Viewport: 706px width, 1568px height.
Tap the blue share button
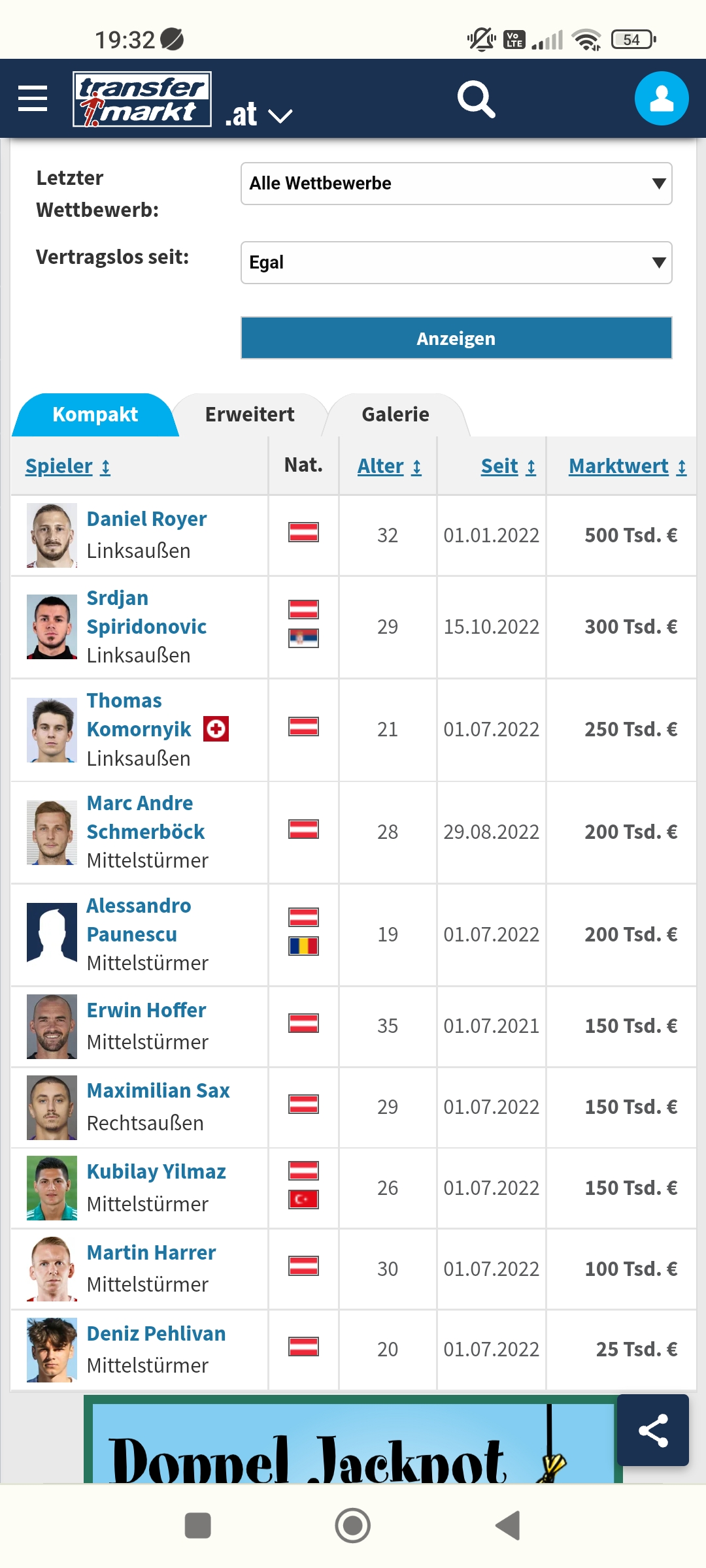[653, 1430]
